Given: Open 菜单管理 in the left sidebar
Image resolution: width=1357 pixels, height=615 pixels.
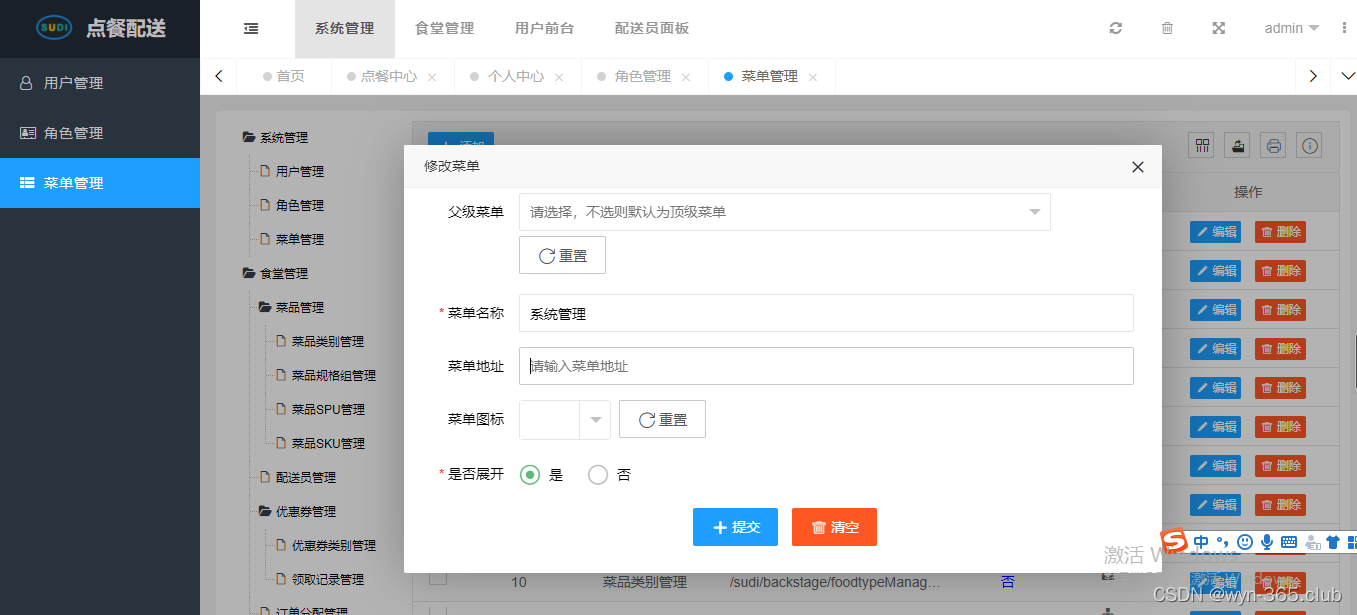Looking at the screenshot, I should pyautogui.click(x=100, y=183).
